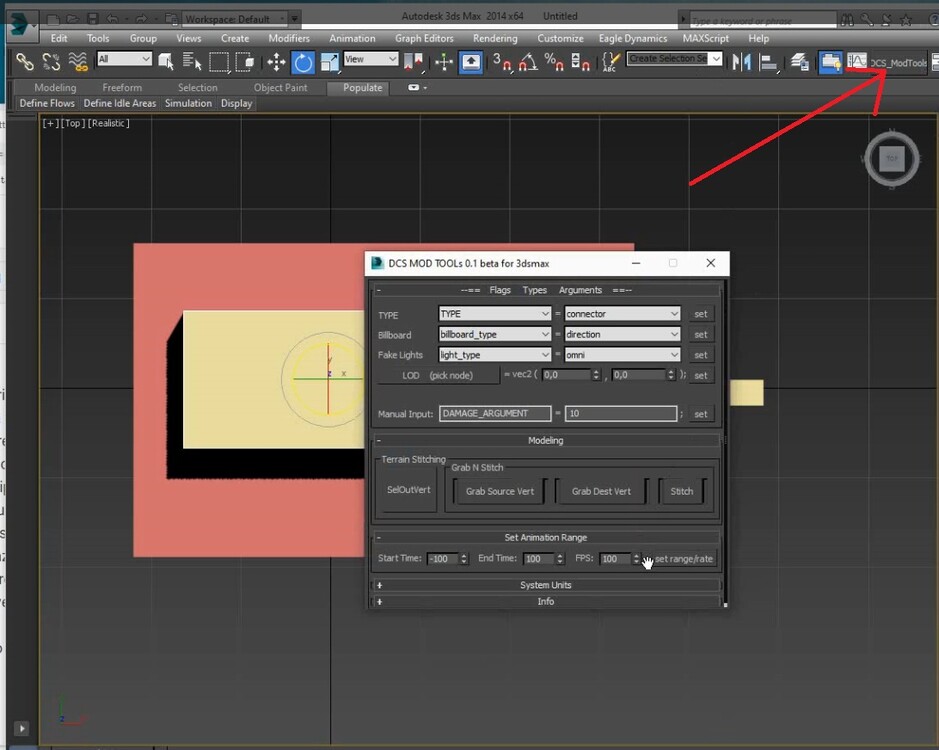The width and height of the screenshot is (939, 750).
Task: Click the Select Object arrow tool
Action: click(166, 63)
